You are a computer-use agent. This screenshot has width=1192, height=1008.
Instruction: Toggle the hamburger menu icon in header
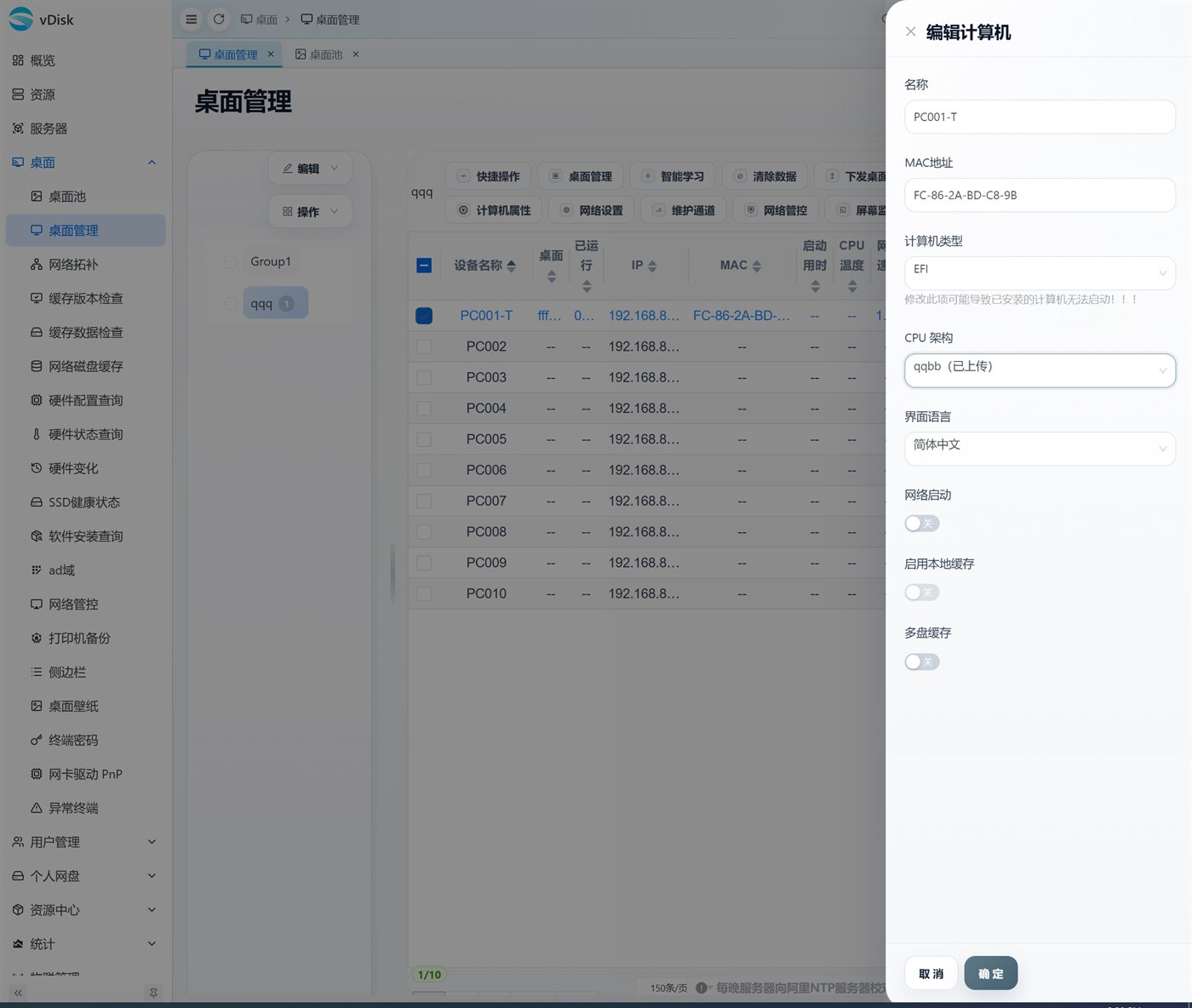192,19
